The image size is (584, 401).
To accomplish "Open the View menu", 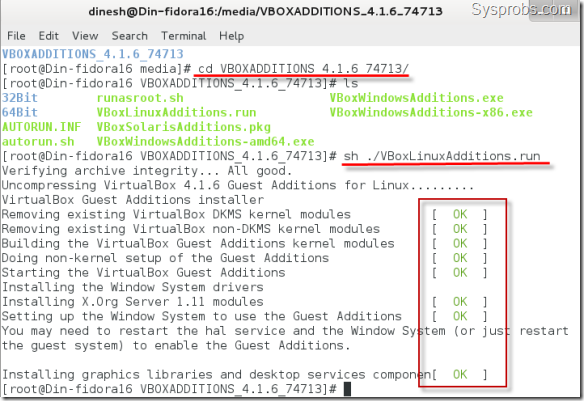I will pyautogui.click(x=85, y=36).
